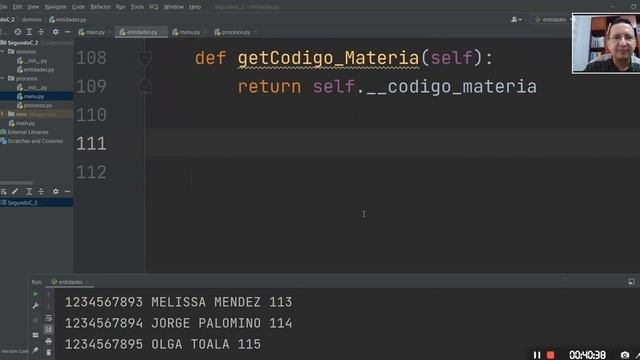Collapse the procesos folder

(x=2, y=78)
